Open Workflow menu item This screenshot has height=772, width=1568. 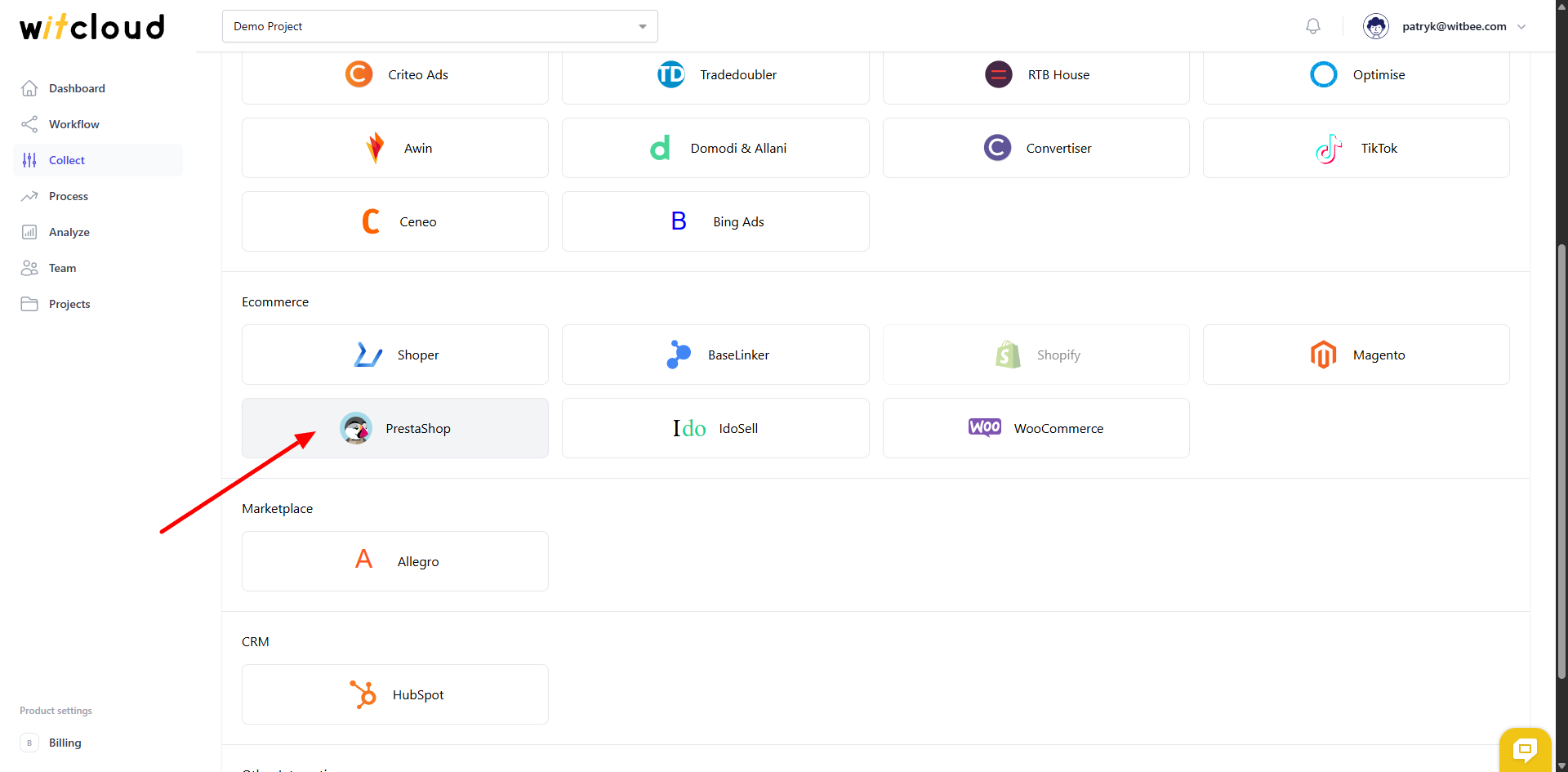click(x=98, y=124)
